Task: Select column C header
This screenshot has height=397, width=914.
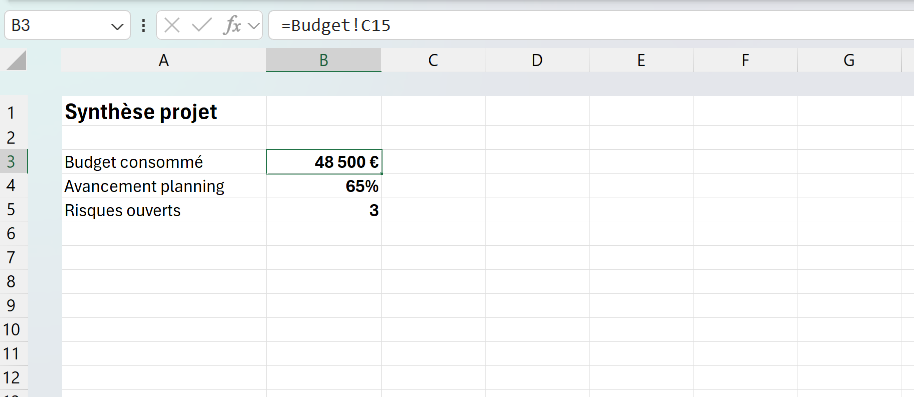Action: (x=433, y=60)
